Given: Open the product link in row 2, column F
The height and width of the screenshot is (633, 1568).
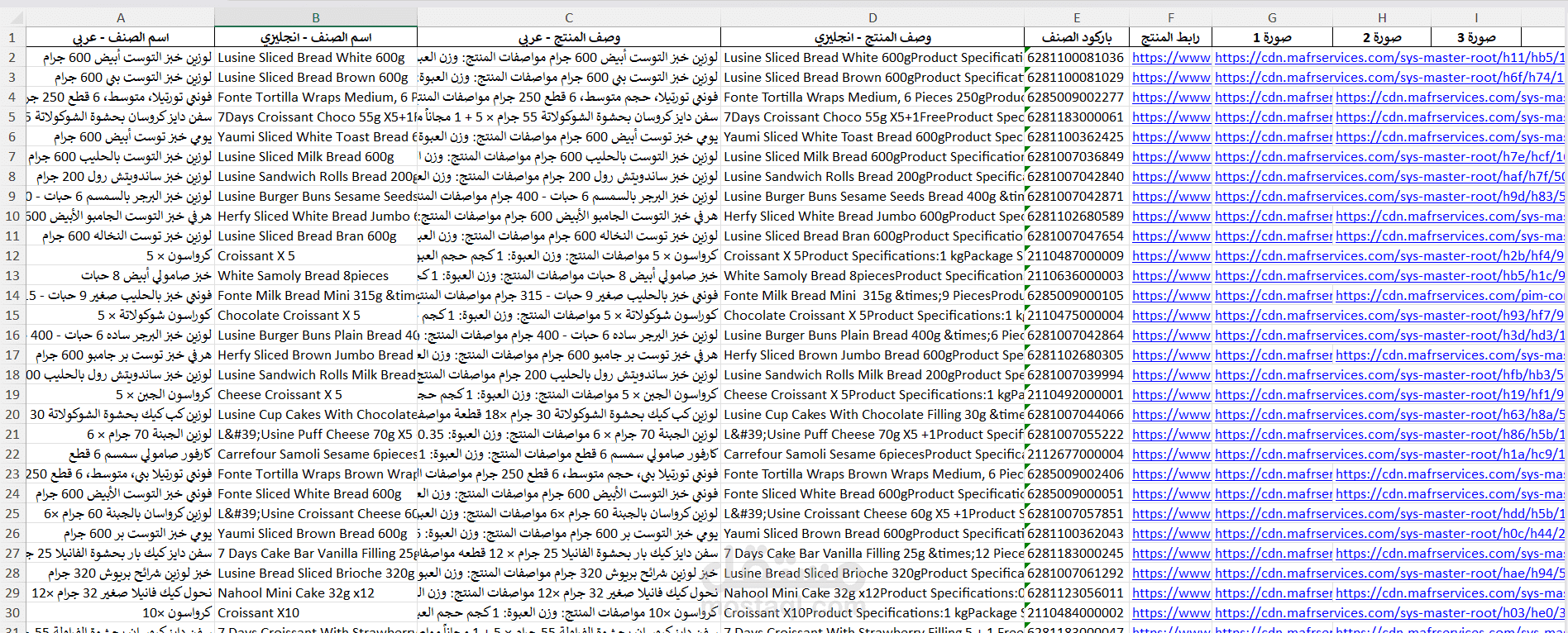Looking at the screenshot, I should pyautogui.click(x=1171, y=57).
